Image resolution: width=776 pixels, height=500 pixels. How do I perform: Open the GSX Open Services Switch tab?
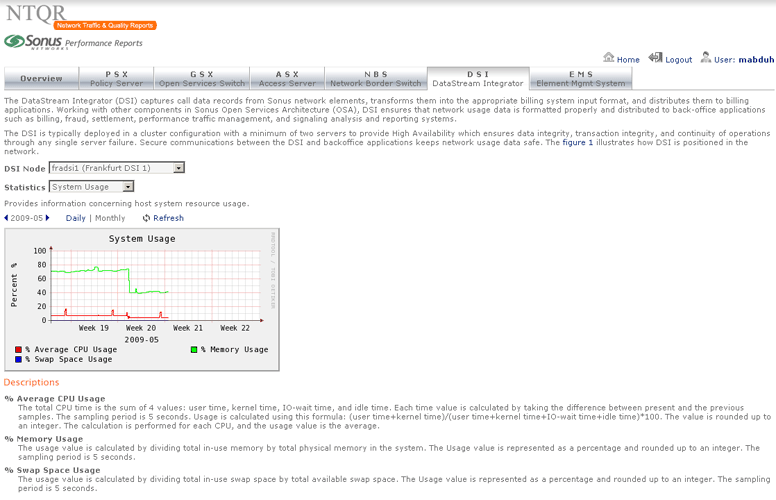pos(202,78)
